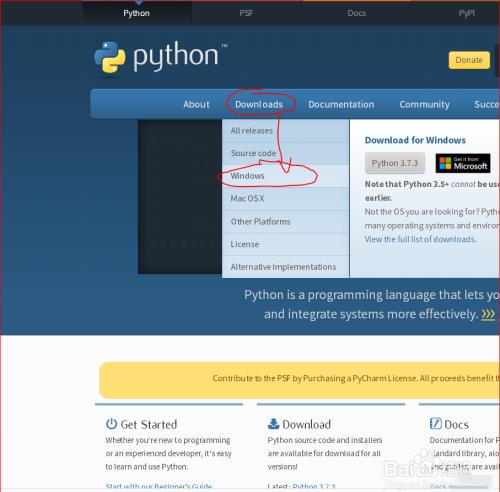The image size is (500, 492).
Task: Open View the full list of downloads link
Action: pyautogui.click(x=420, y=239)
